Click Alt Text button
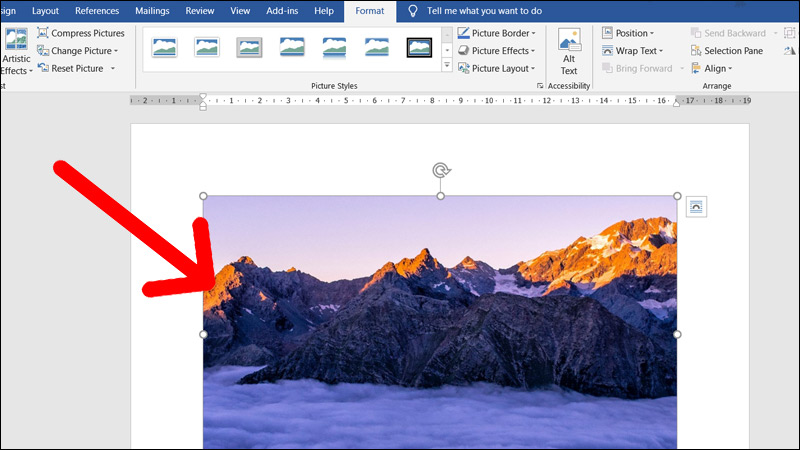Screen dimensions: 800x450 [x=569, y=52]
